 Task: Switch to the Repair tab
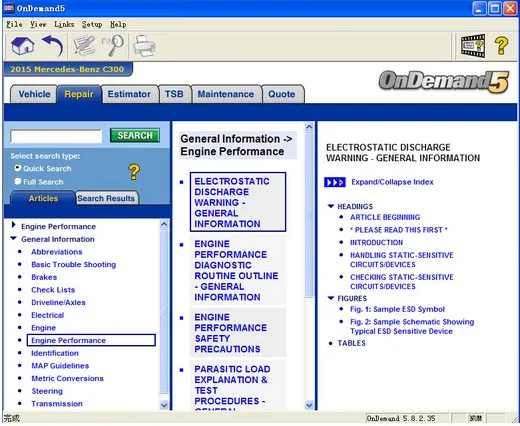point(79,94)
